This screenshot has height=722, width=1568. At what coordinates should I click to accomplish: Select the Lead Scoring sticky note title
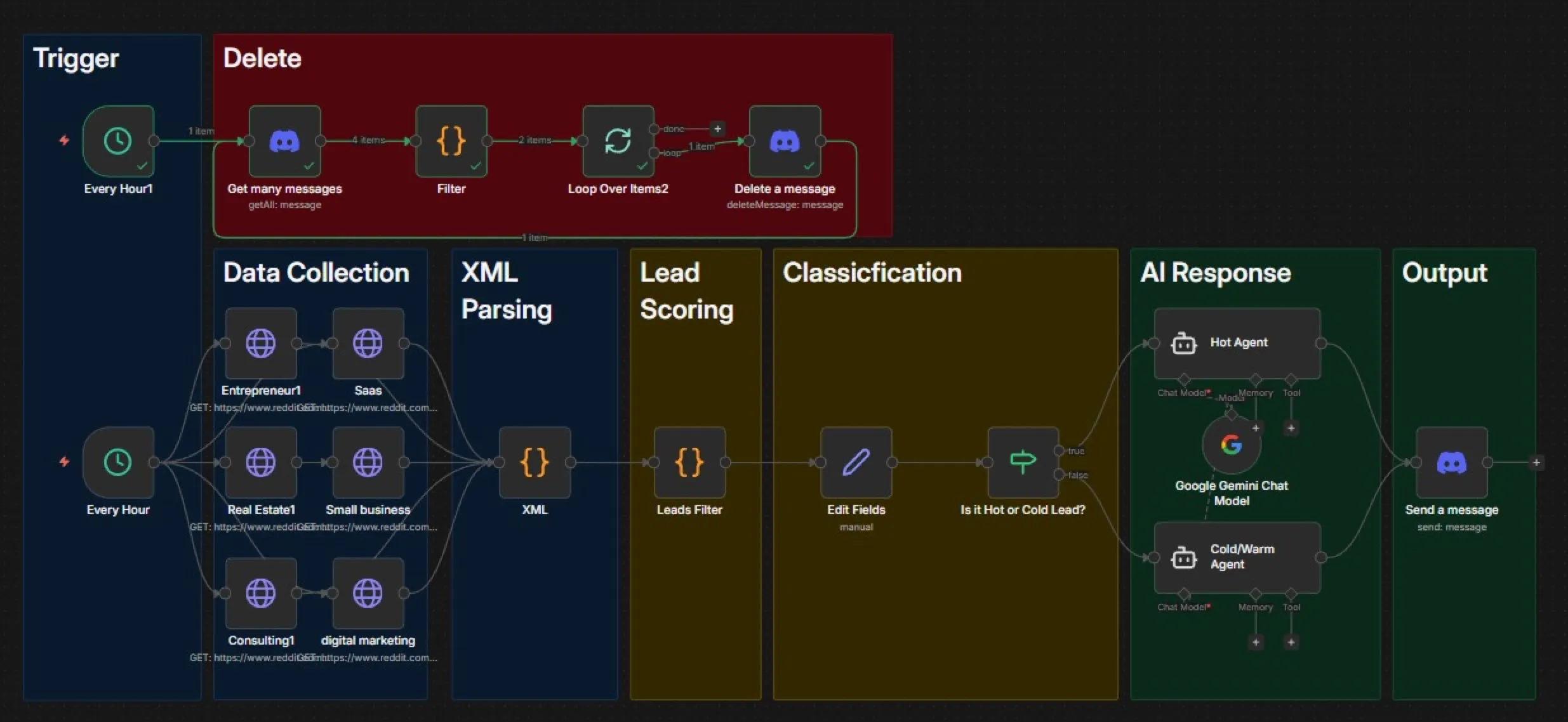pyautogui.click(x=687, y=291)
